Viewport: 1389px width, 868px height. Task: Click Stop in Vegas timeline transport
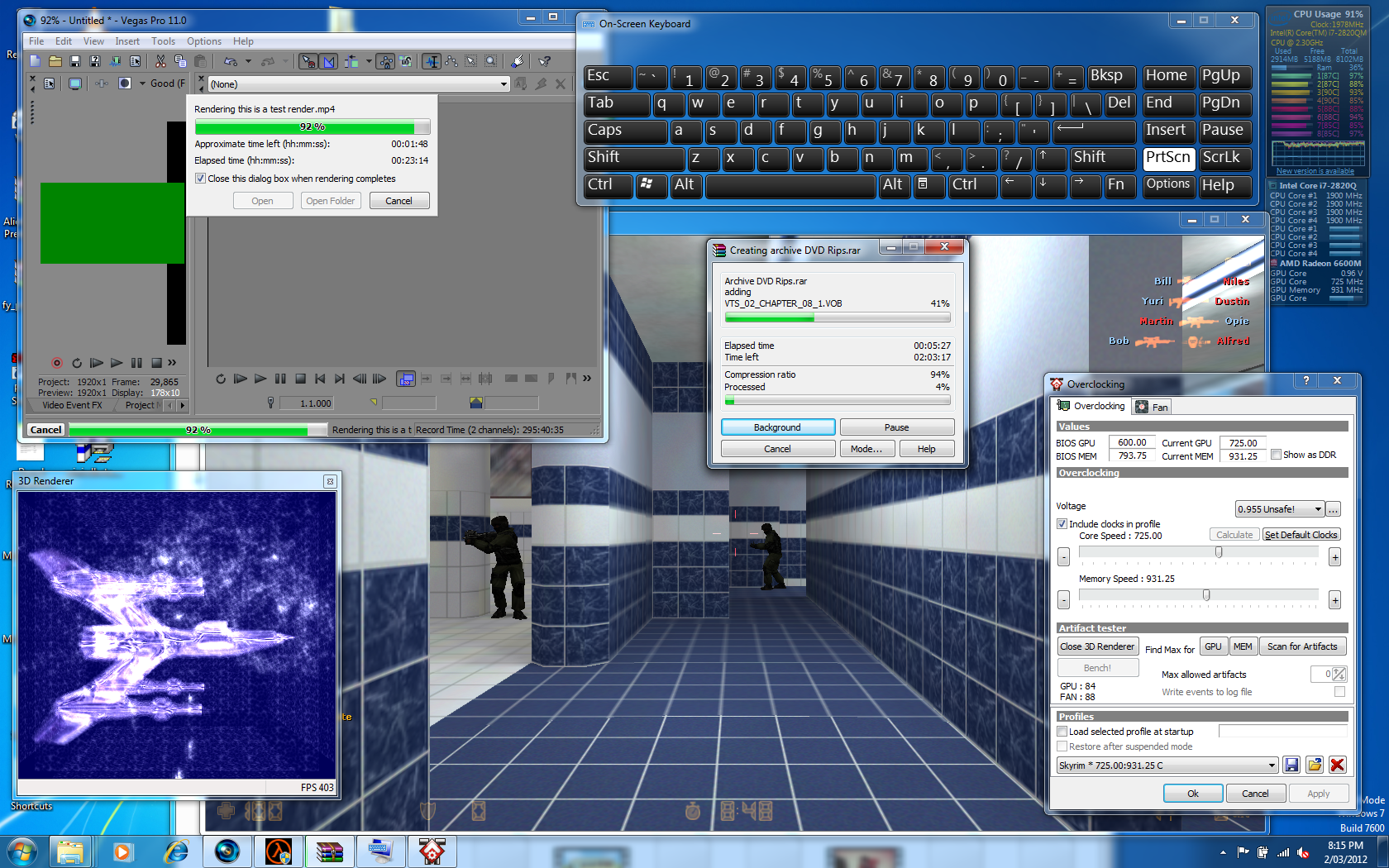300,379
